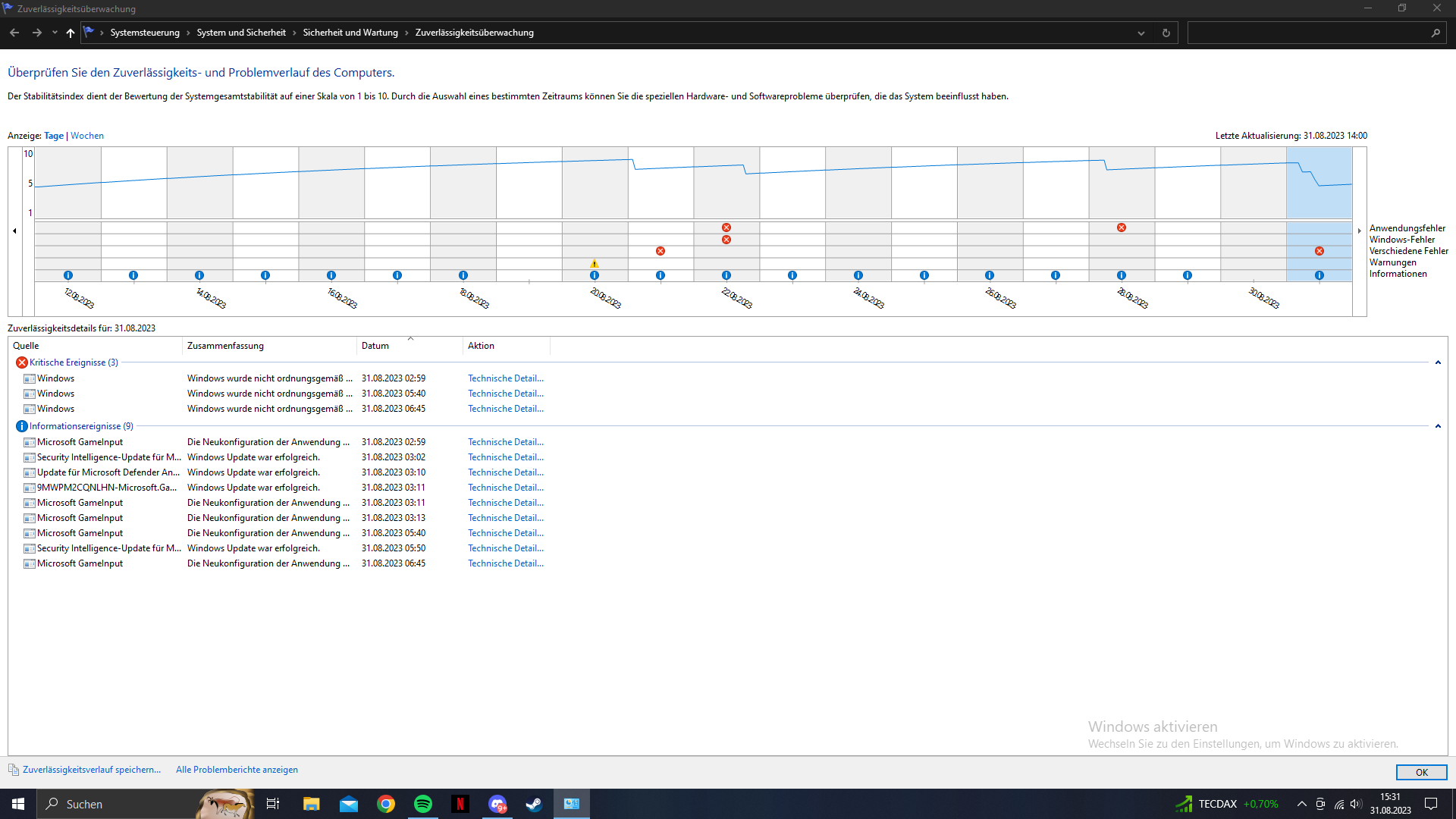
Task: Click the red error icon in today's highlighted column
Action: coord(1319,251)
